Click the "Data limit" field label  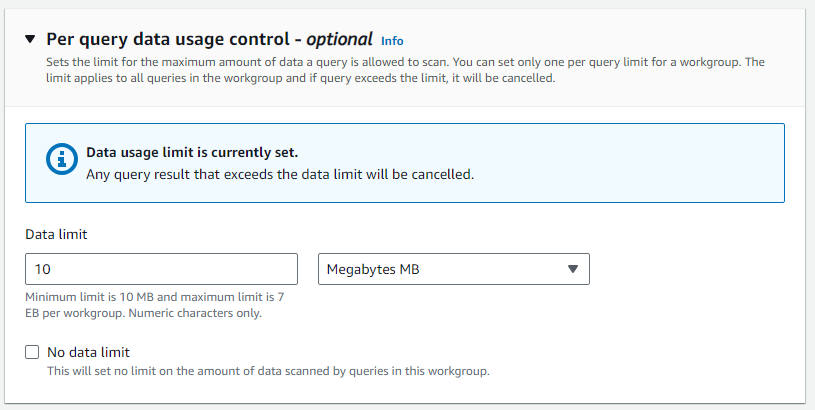(56, 234)
